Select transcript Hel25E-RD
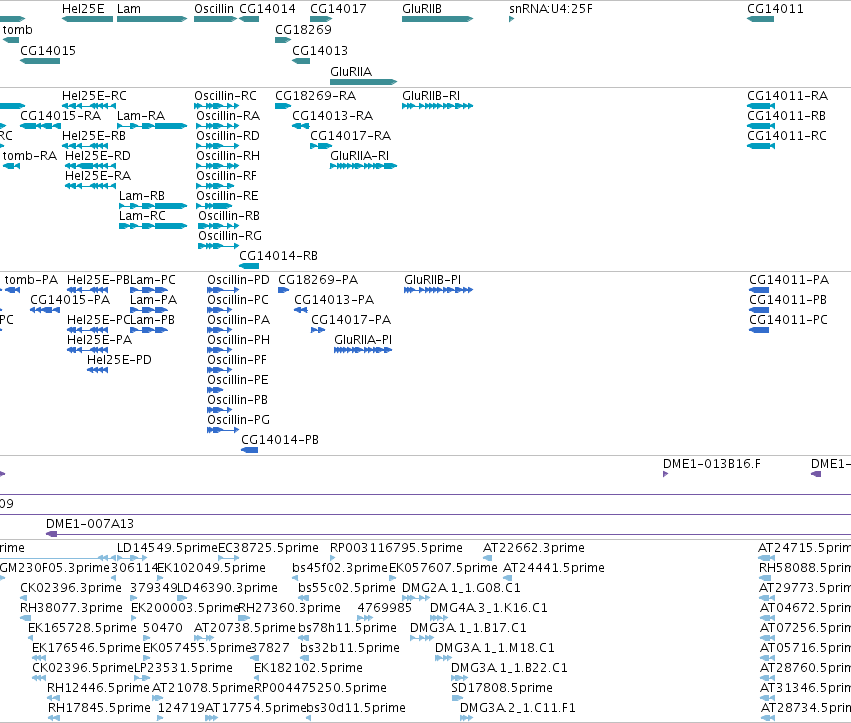 [x=98, y=156]
